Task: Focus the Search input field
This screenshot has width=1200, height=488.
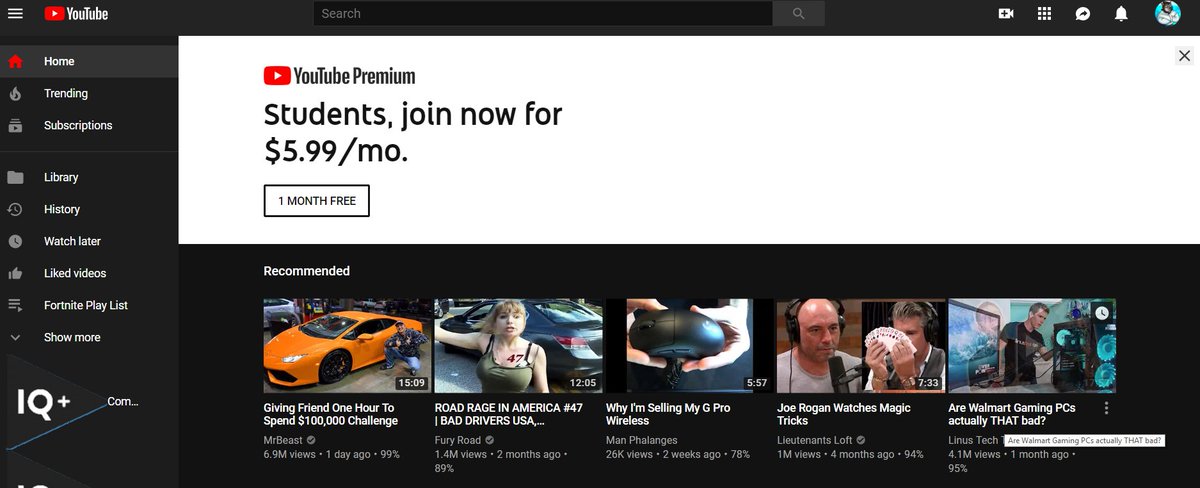Action: tap(543, 14)
